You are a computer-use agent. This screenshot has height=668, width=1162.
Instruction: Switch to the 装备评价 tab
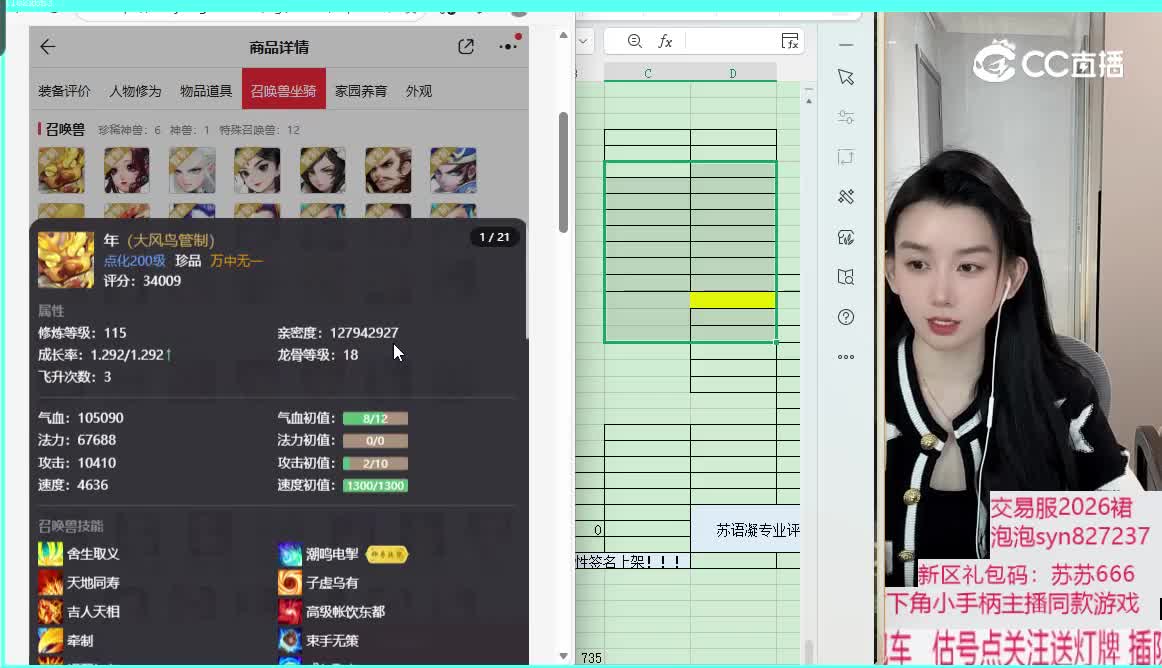coord(64,91)
